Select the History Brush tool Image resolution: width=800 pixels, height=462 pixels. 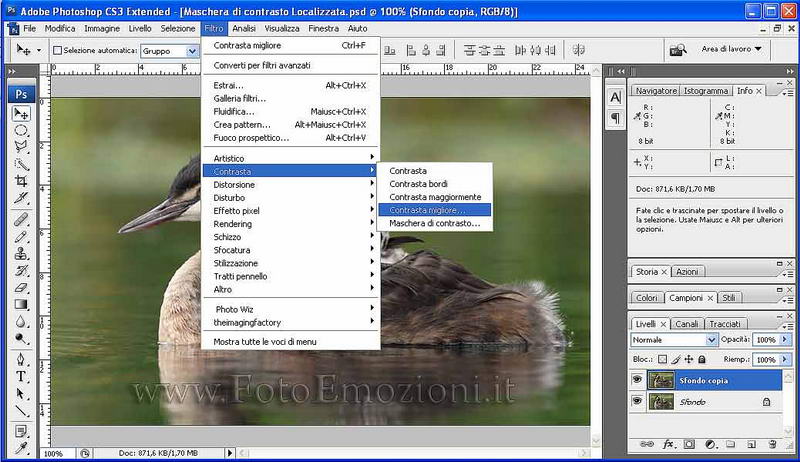tap(21, 270)
